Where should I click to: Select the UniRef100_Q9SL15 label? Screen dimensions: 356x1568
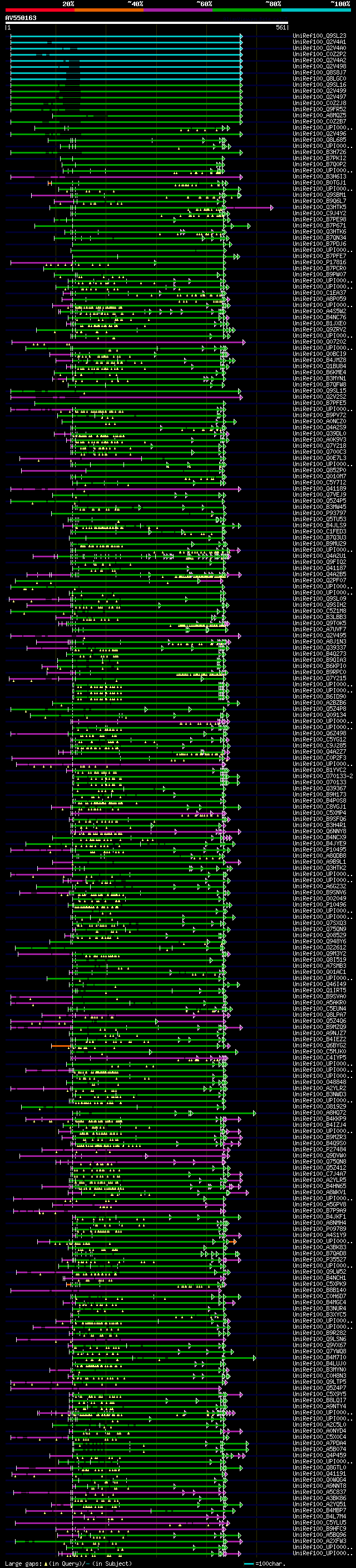click(x=319, y=391)
